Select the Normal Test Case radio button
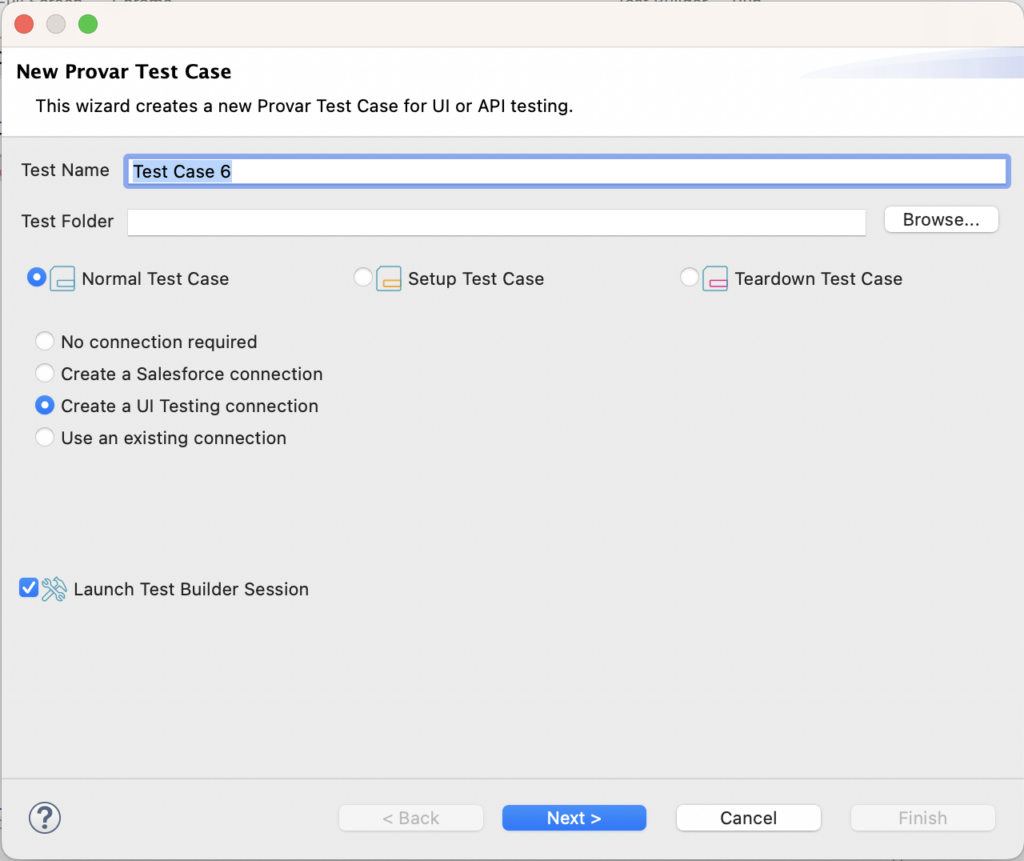The height and width of the screenshot is (861, 1024). click(x=37, y=278)
